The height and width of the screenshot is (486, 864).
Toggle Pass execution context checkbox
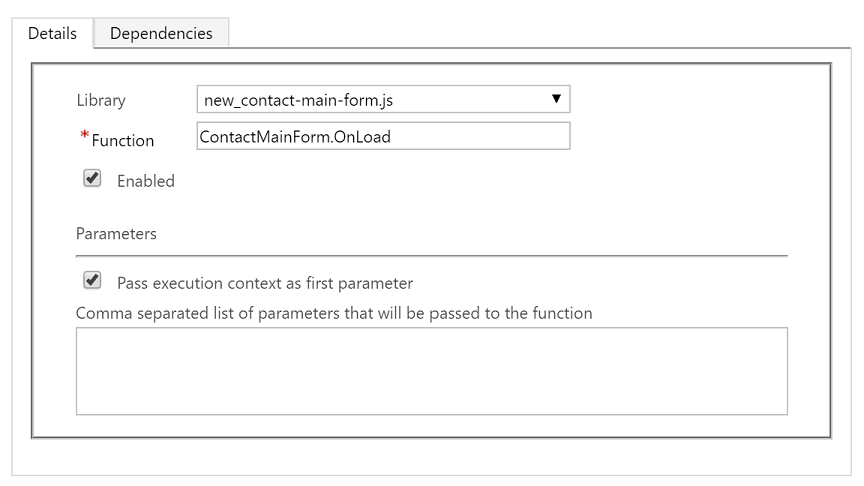92,280
